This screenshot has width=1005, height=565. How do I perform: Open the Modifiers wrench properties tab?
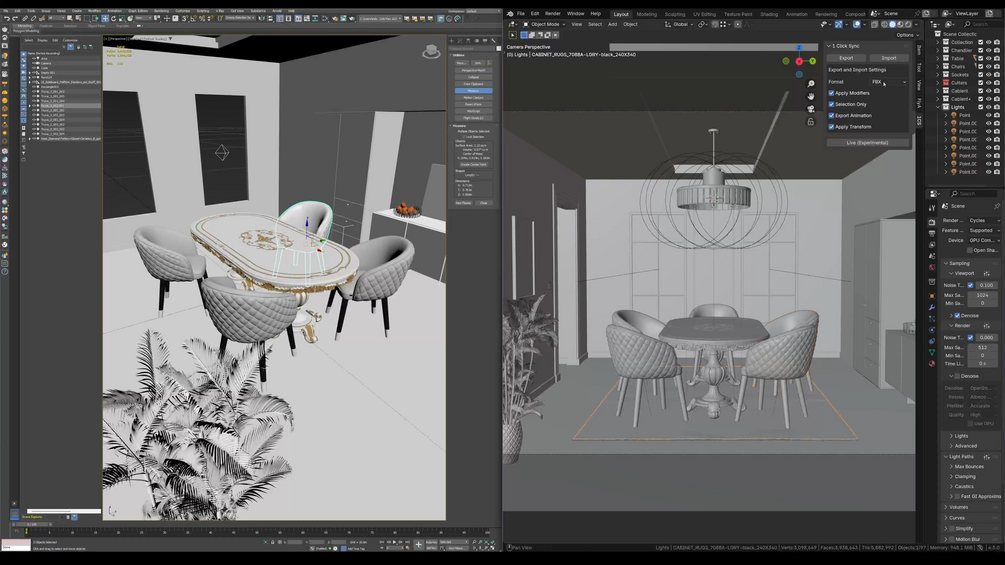[932, 307]
